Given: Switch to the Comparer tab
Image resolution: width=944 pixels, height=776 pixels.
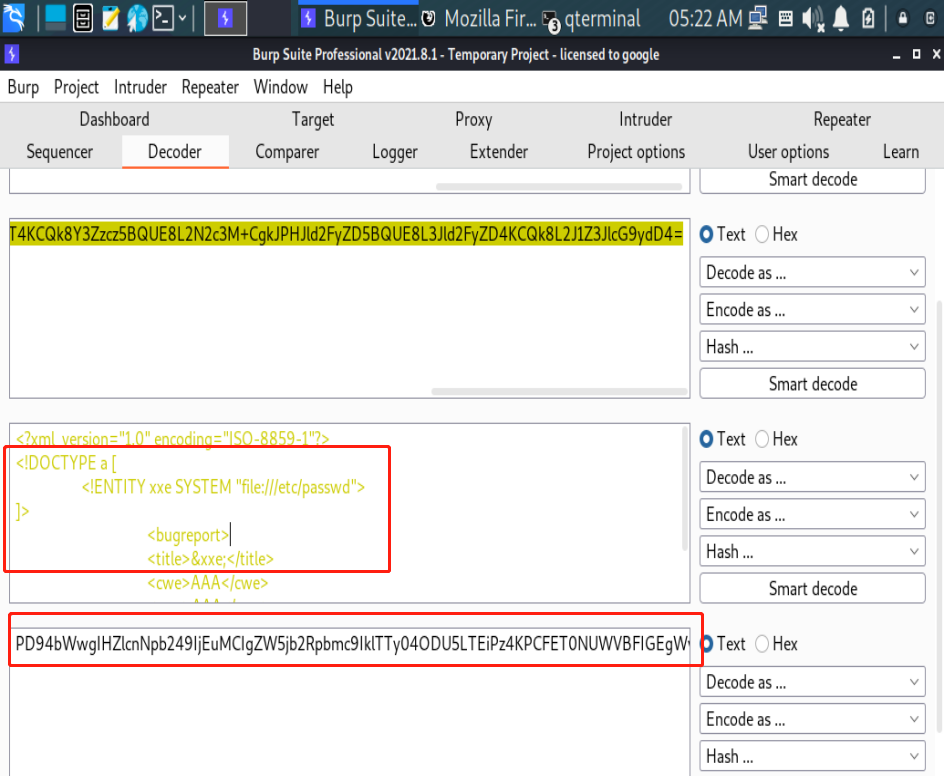Looking at the screenshot, I should point(287,152).
